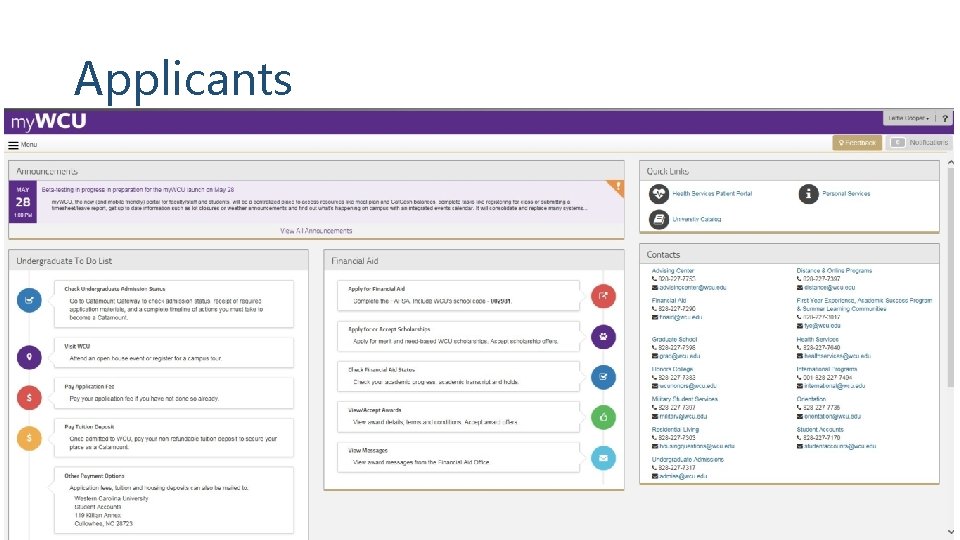
Task: Open the beta-testing announcement headline
Action: tap(138, 190)
